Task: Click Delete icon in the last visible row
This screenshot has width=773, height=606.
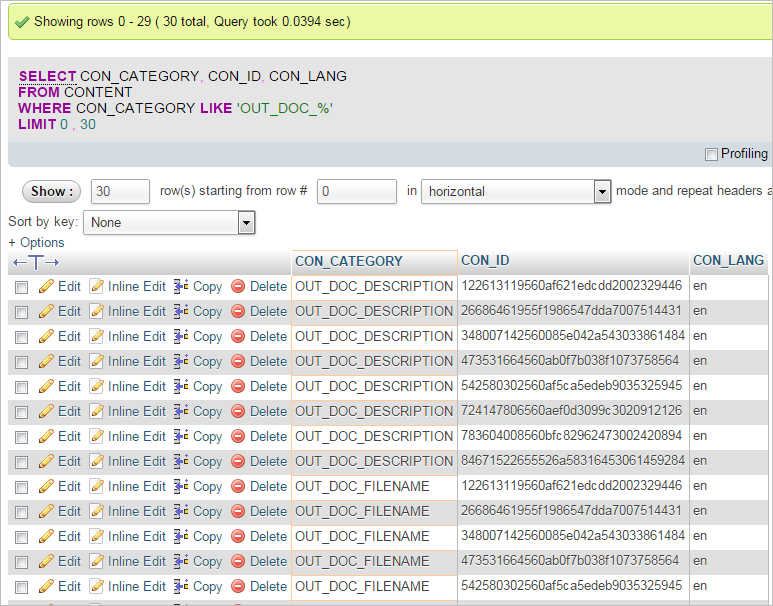Action: pyautogui.click(x=238, y=586)
